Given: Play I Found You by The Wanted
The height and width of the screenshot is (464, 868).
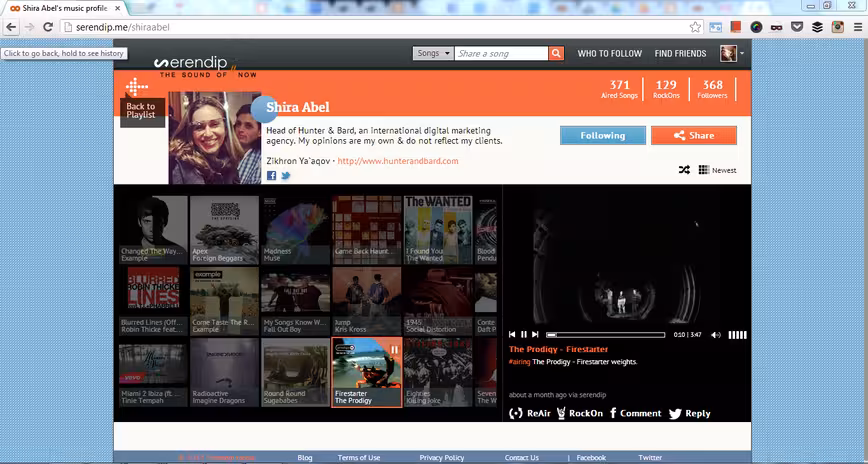Looking at the screenshot, I should pos(438,230).
